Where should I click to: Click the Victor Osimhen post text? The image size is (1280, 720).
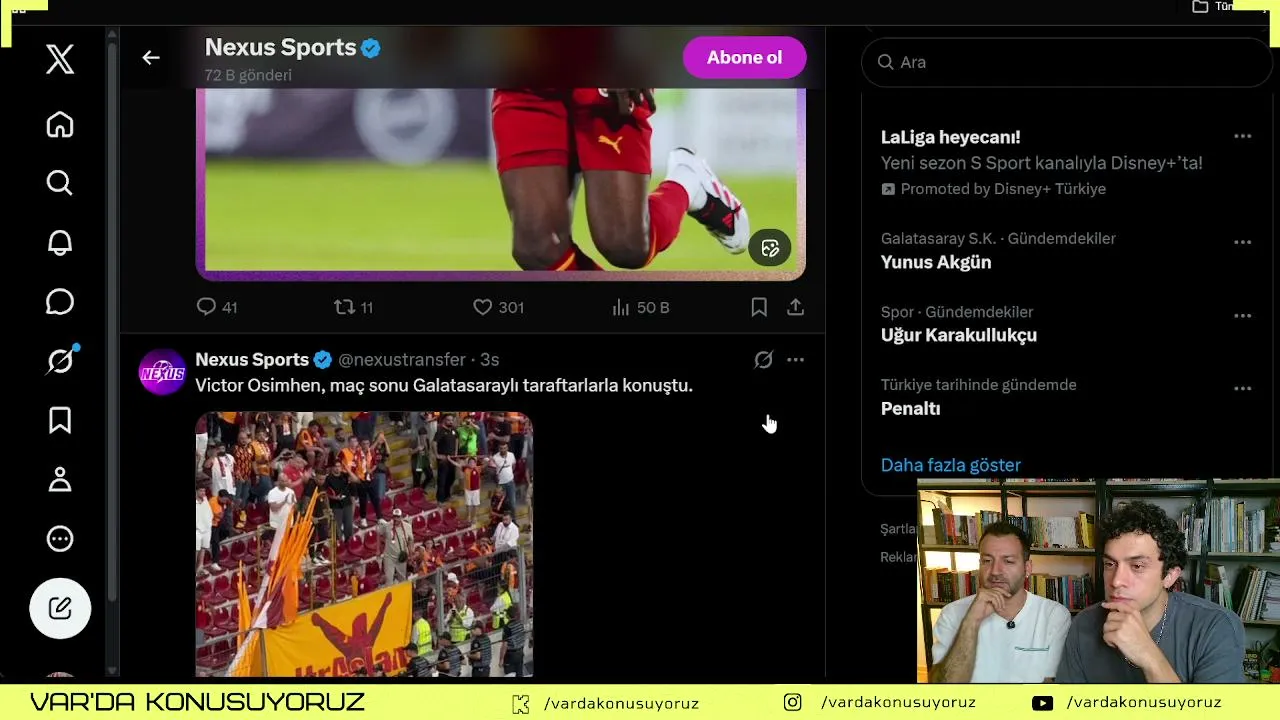(444, 386)
